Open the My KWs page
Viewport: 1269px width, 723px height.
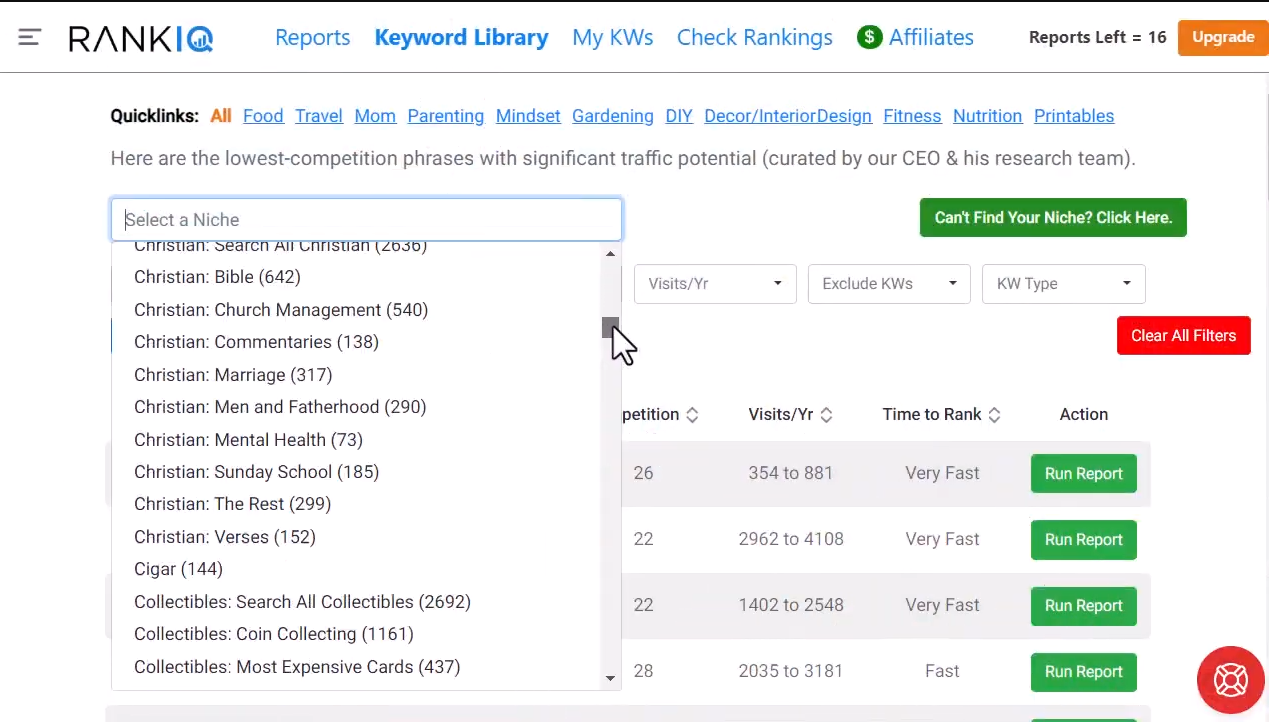(612, 37)
